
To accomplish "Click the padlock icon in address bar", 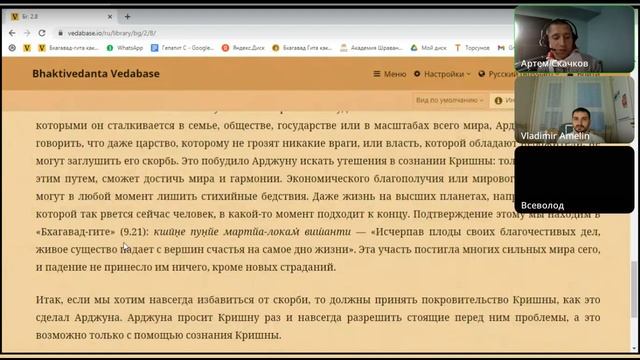I will pyautogui.click(x=60, y=33).
